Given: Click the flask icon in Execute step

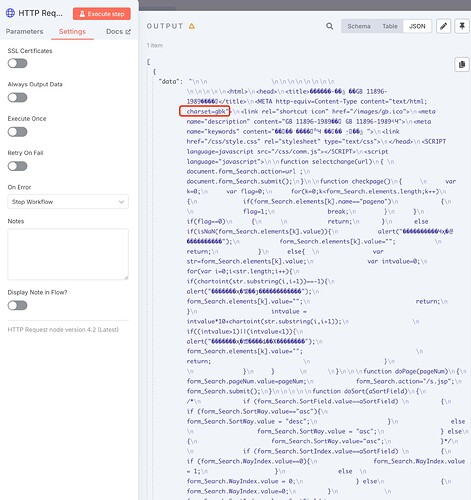Looking at the screenshot, I should pyautogui.click(x=82, y=14).
